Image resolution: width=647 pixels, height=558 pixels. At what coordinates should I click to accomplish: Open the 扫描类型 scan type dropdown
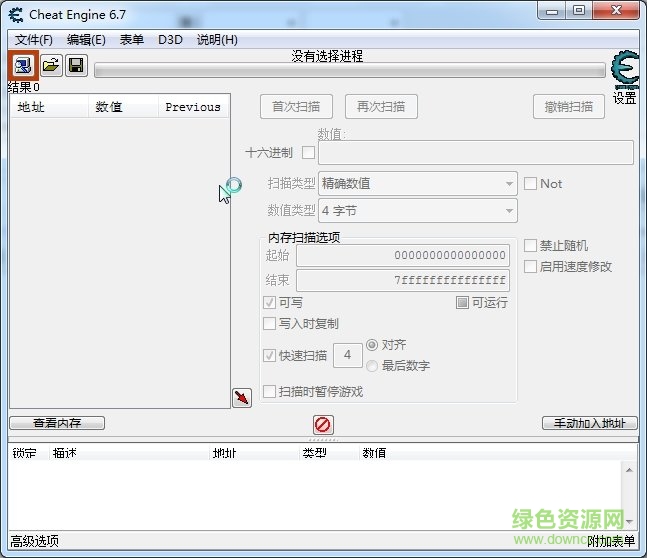pyautogui.click(x=418, y=184)
